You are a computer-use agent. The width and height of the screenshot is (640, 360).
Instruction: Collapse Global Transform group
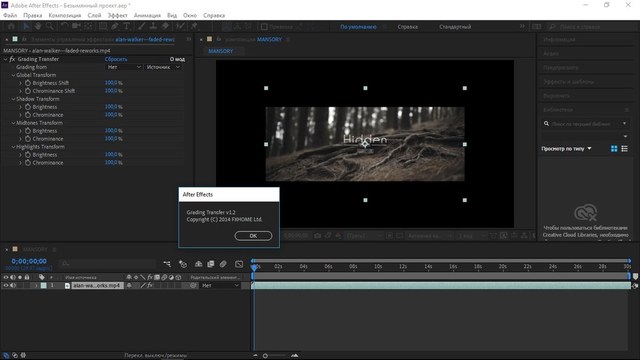[13, 75]
